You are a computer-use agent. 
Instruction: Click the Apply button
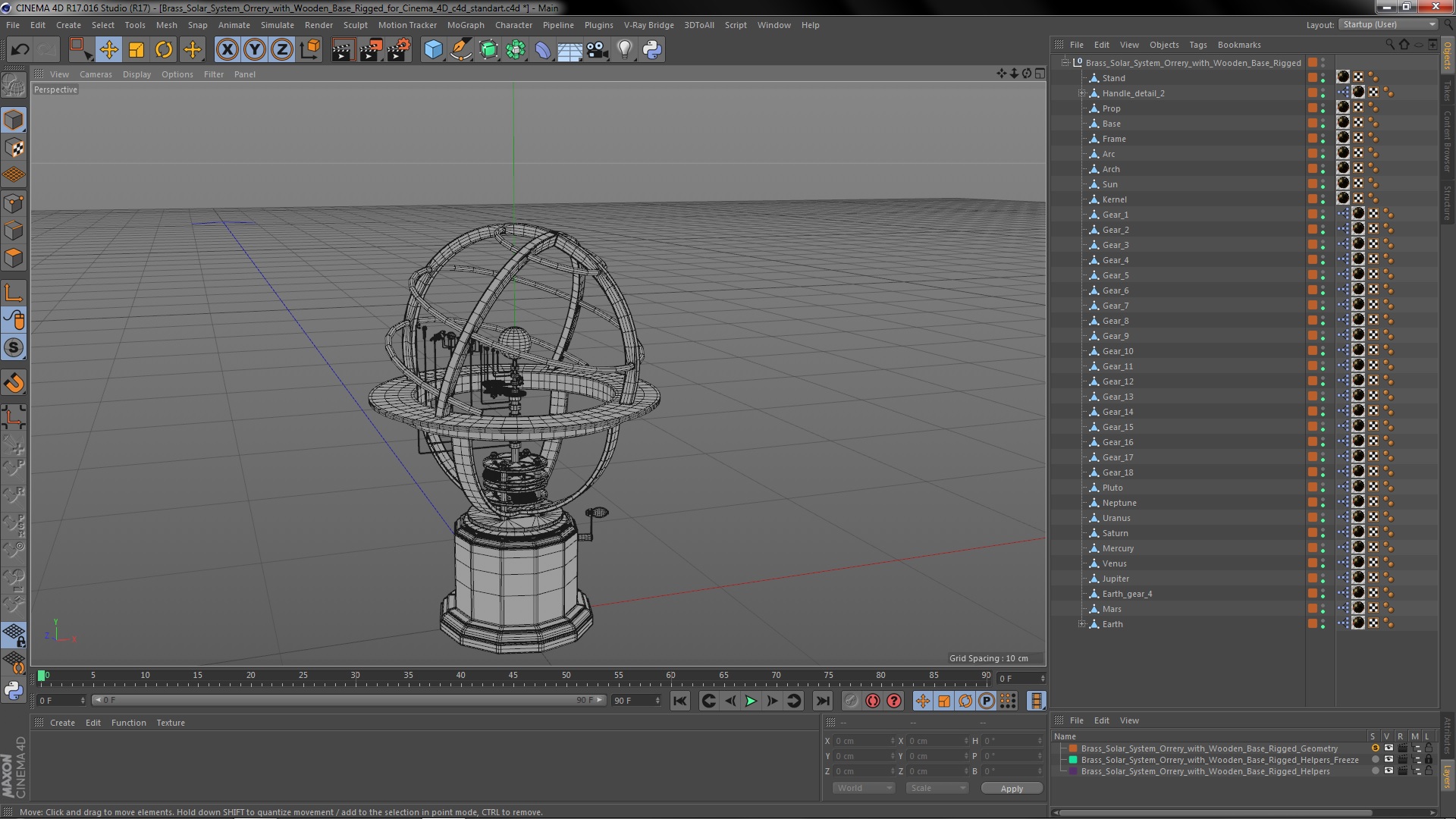(1012, 789)
